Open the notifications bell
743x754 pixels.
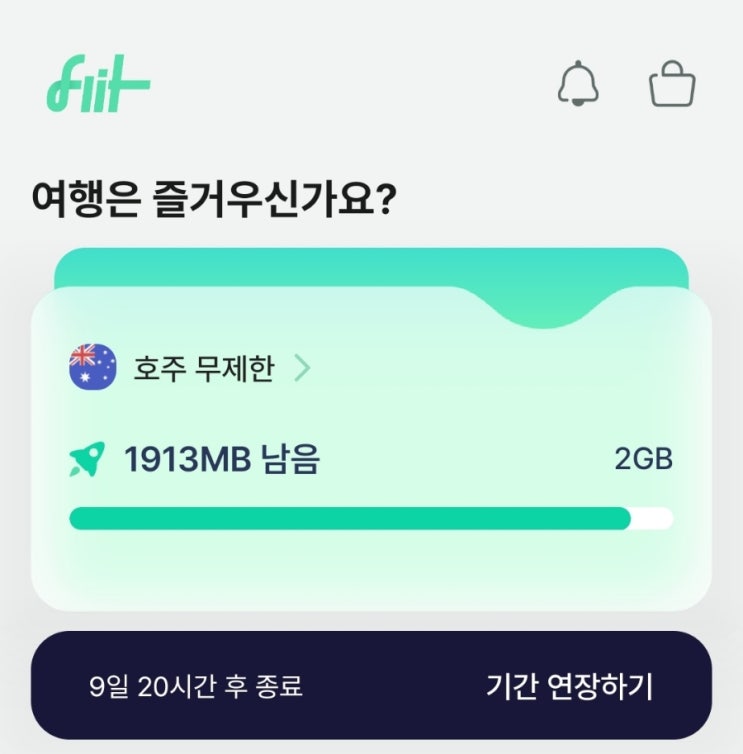click(578, 83)
